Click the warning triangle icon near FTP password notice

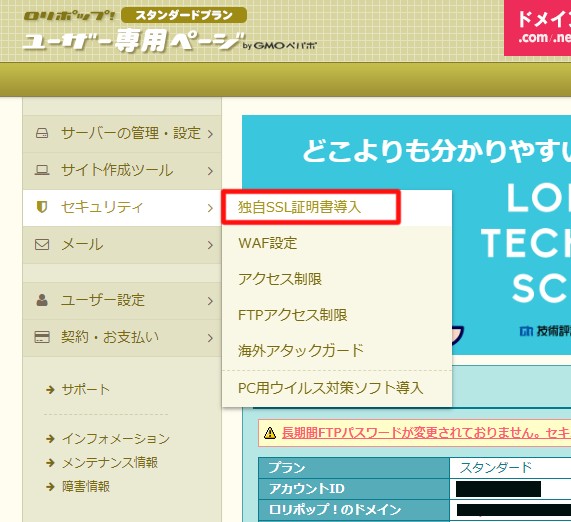(270, 433)
